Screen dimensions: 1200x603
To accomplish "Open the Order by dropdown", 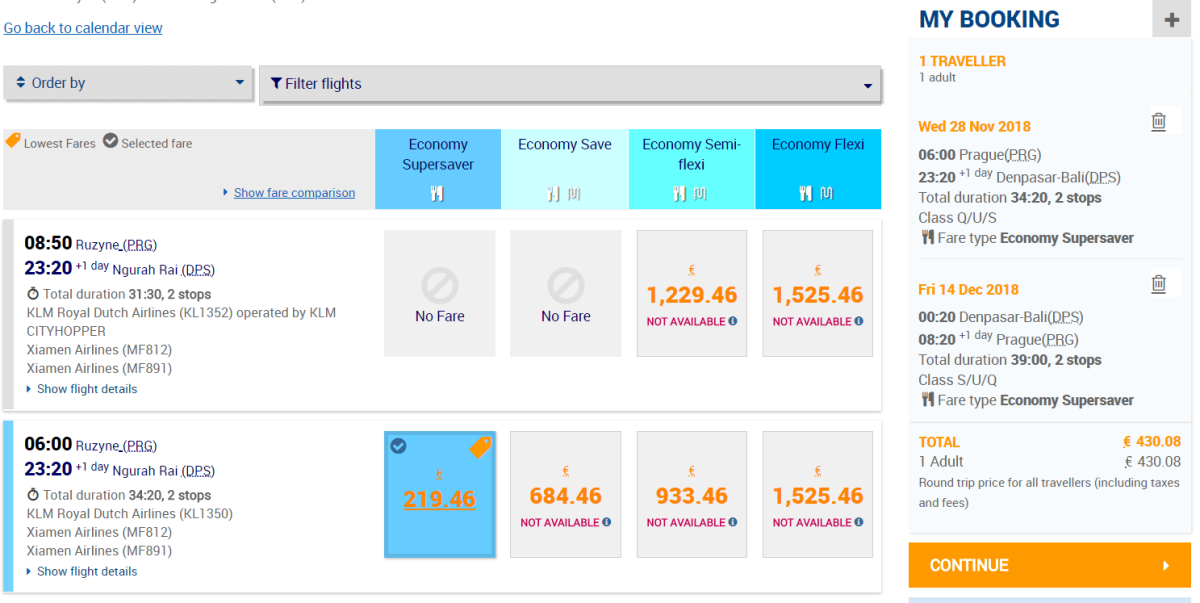I will tap(129, 83).
